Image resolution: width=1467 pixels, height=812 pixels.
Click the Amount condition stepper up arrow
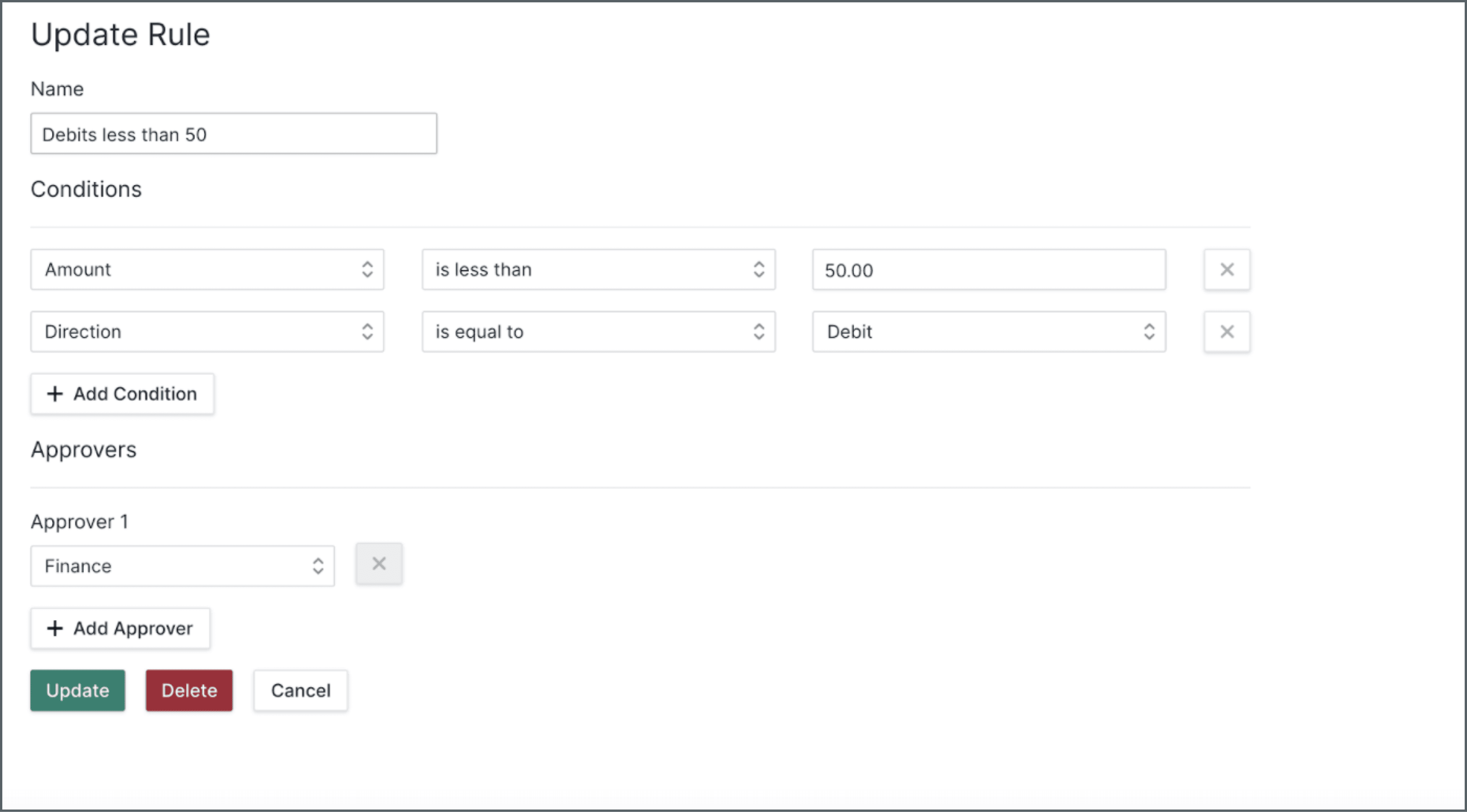point(367,264)
